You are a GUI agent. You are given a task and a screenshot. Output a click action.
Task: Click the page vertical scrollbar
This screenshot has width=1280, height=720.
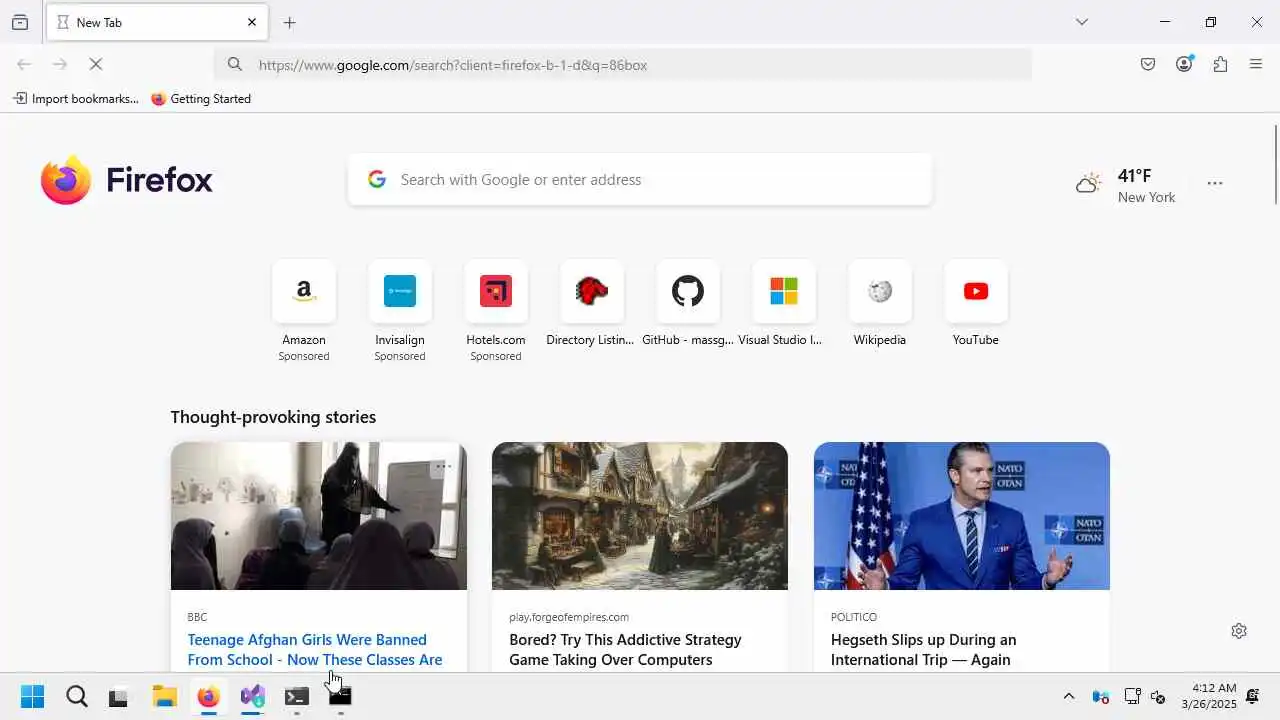tap(1275, 165)
